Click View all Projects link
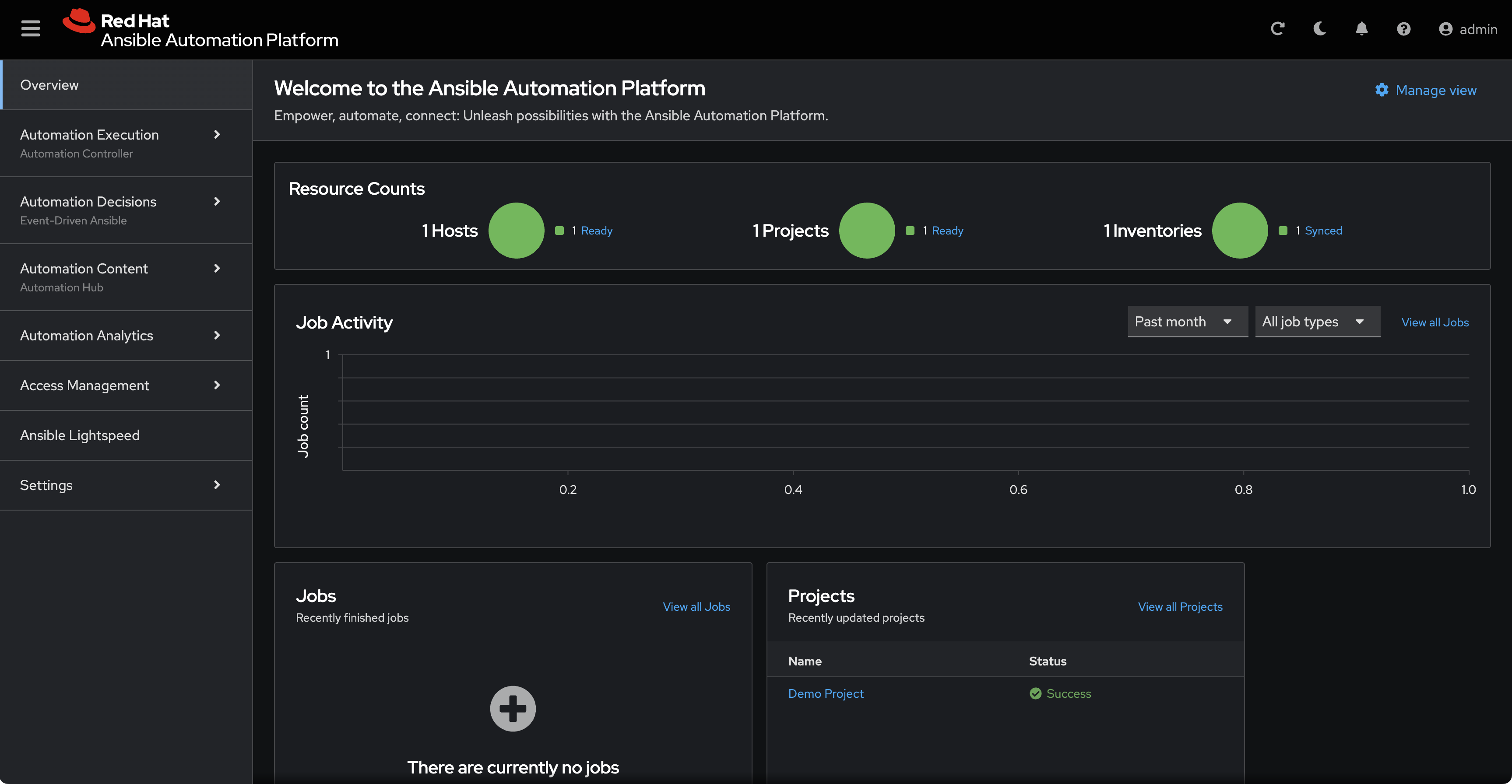 [1180, 607]
